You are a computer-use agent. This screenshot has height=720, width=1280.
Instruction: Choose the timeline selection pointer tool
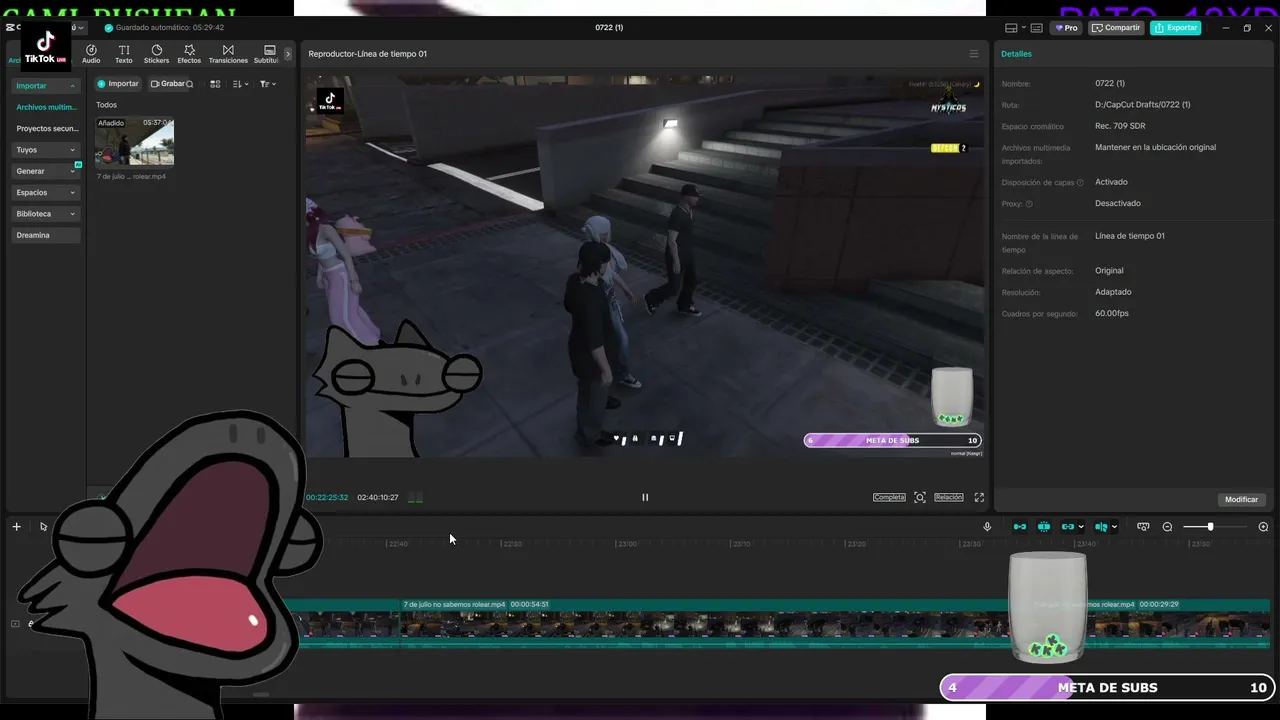click(x=43, y=527)
